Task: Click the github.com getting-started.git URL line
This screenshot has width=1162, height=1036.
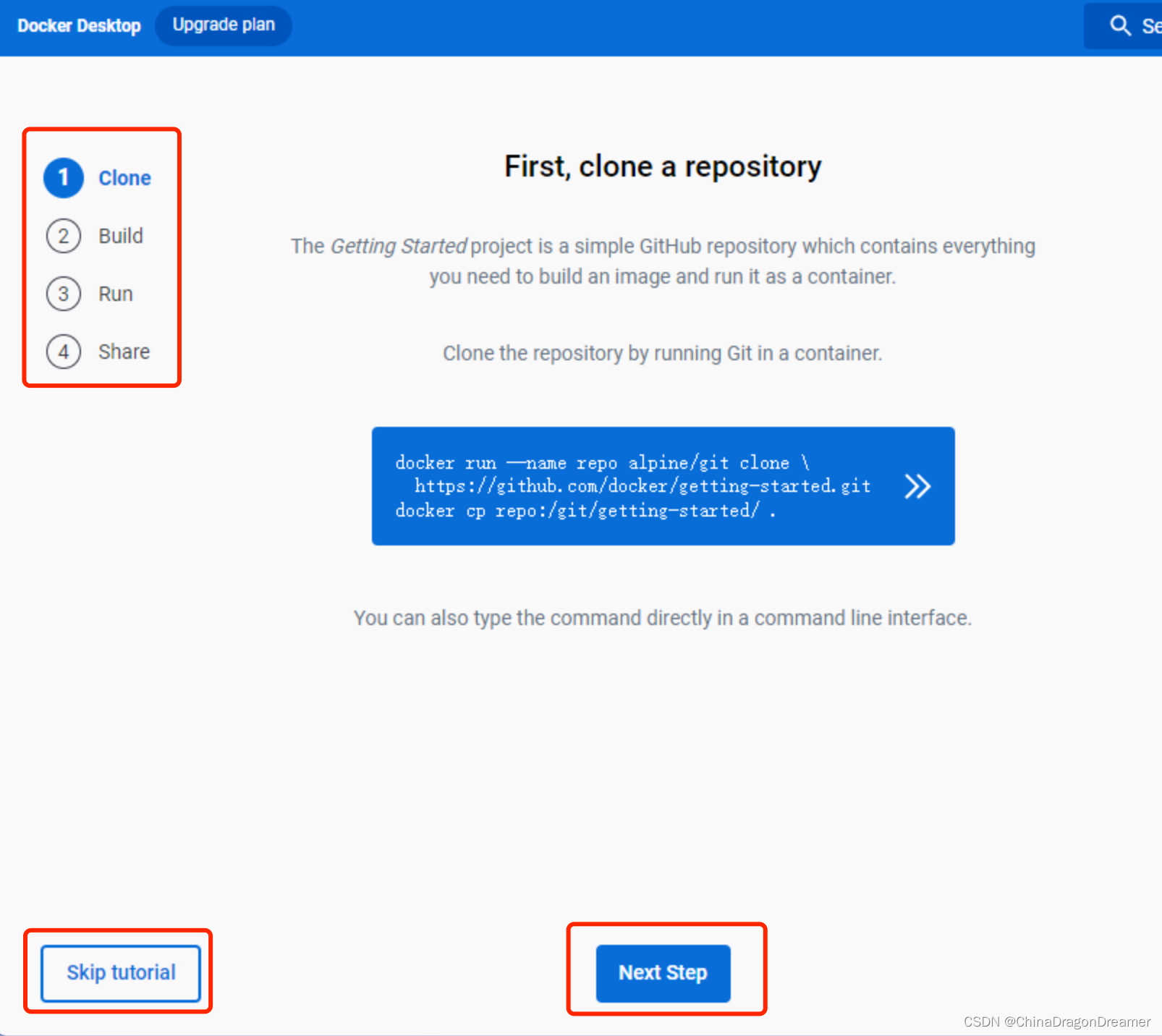Action: click(643, 486)
